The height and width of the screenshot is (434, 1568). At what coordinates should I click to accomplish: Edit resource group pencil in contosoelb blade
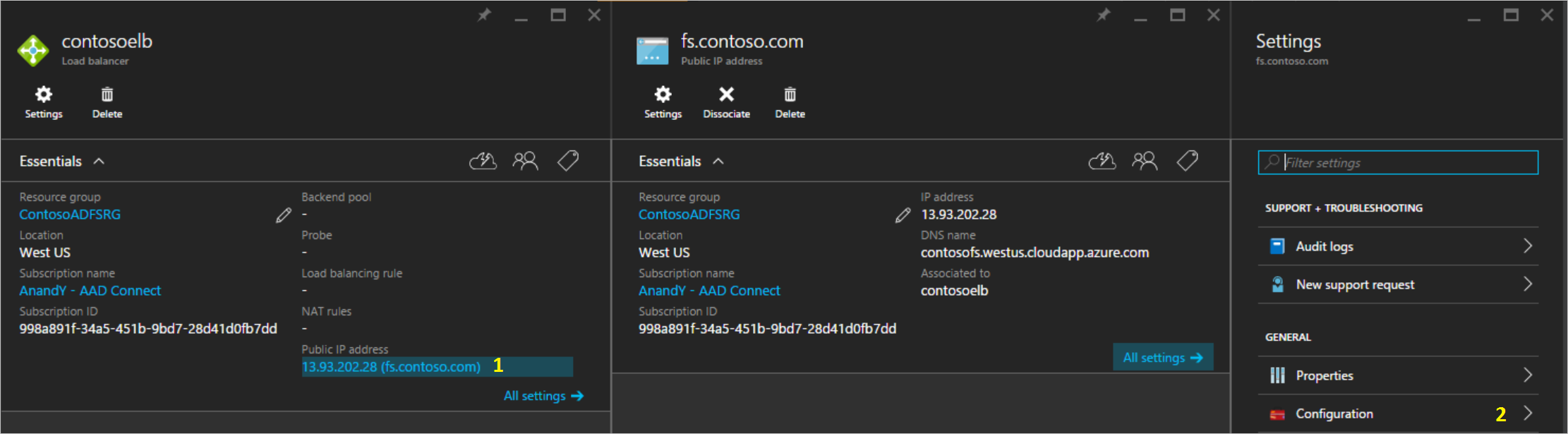284,215
